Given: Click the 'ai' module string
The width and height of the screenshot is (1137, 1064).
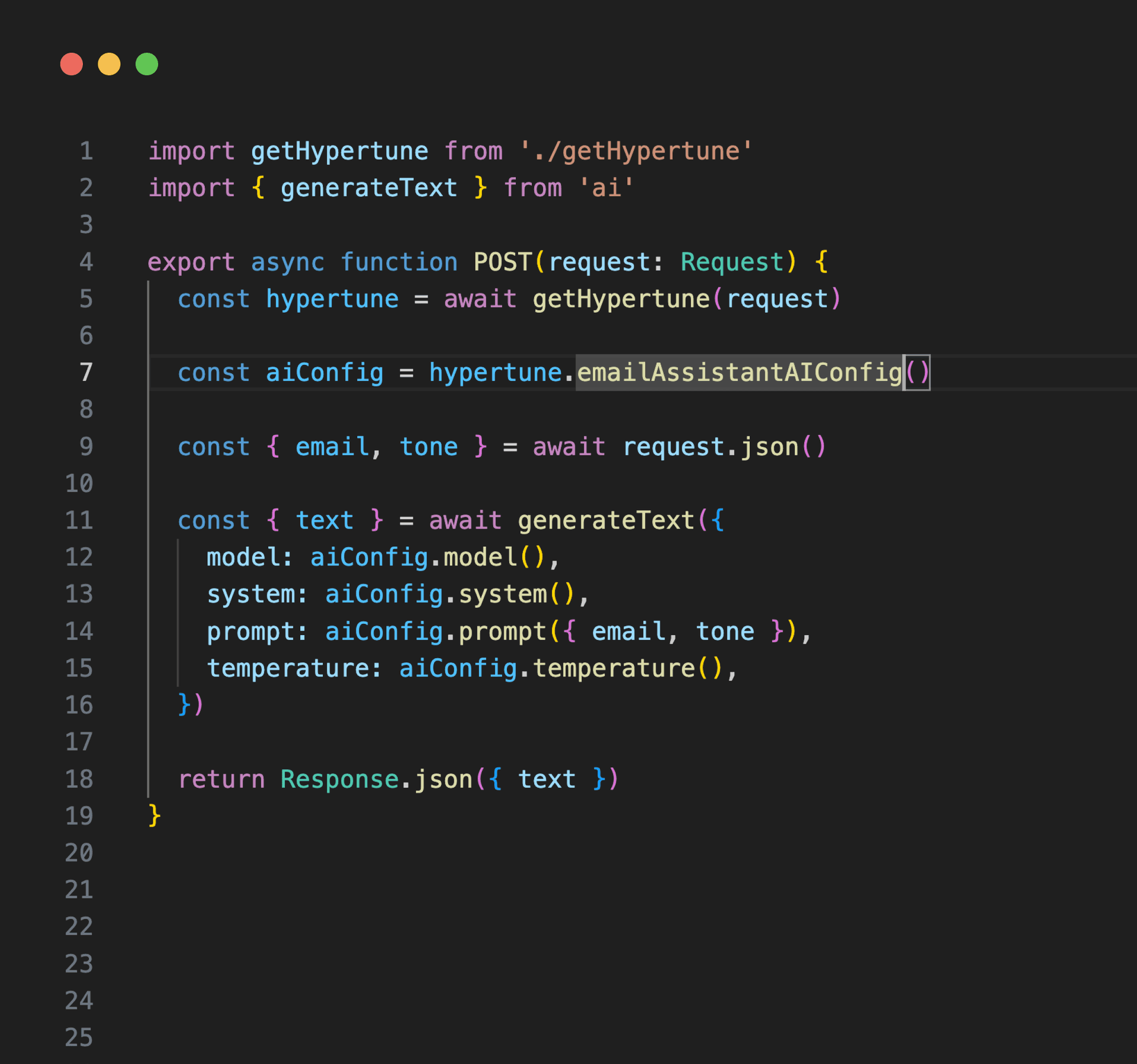Looking at the screenshot, I should (606, 188).
